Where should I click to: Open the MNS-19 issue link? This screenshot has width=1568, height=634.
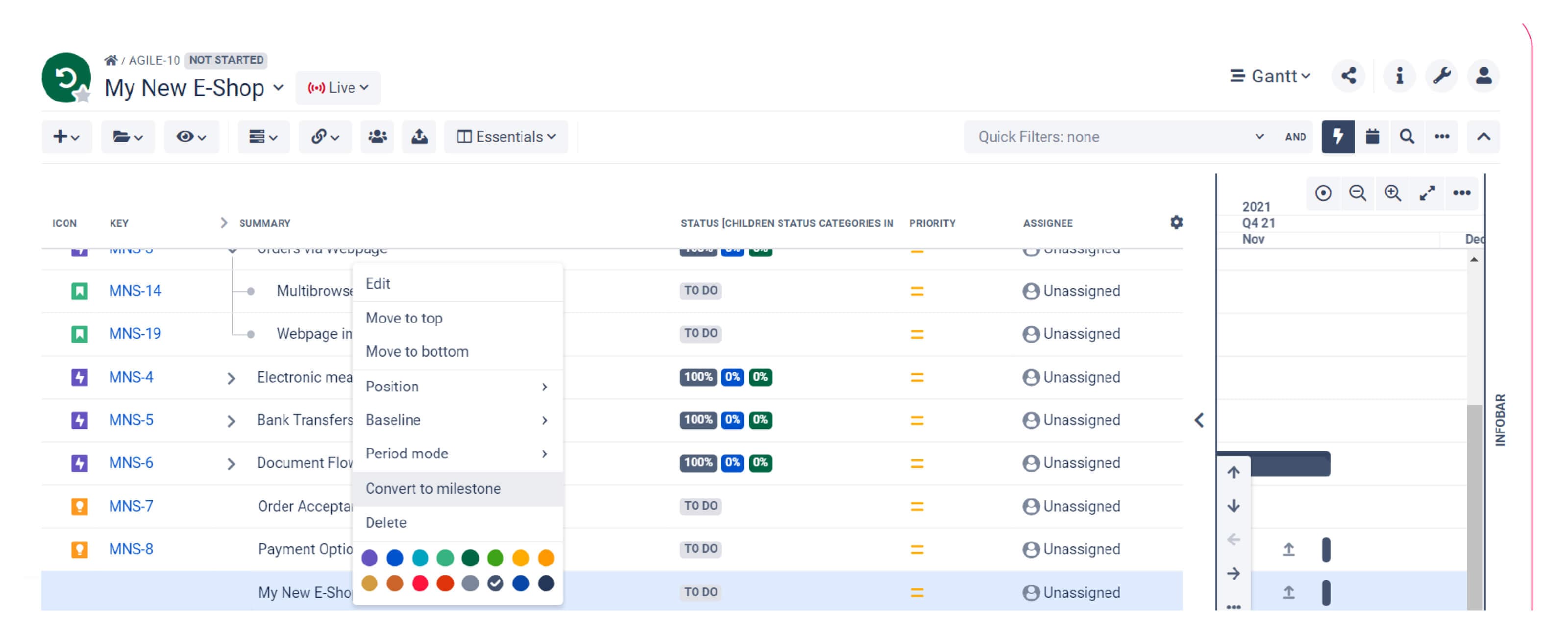click(135, 334)
